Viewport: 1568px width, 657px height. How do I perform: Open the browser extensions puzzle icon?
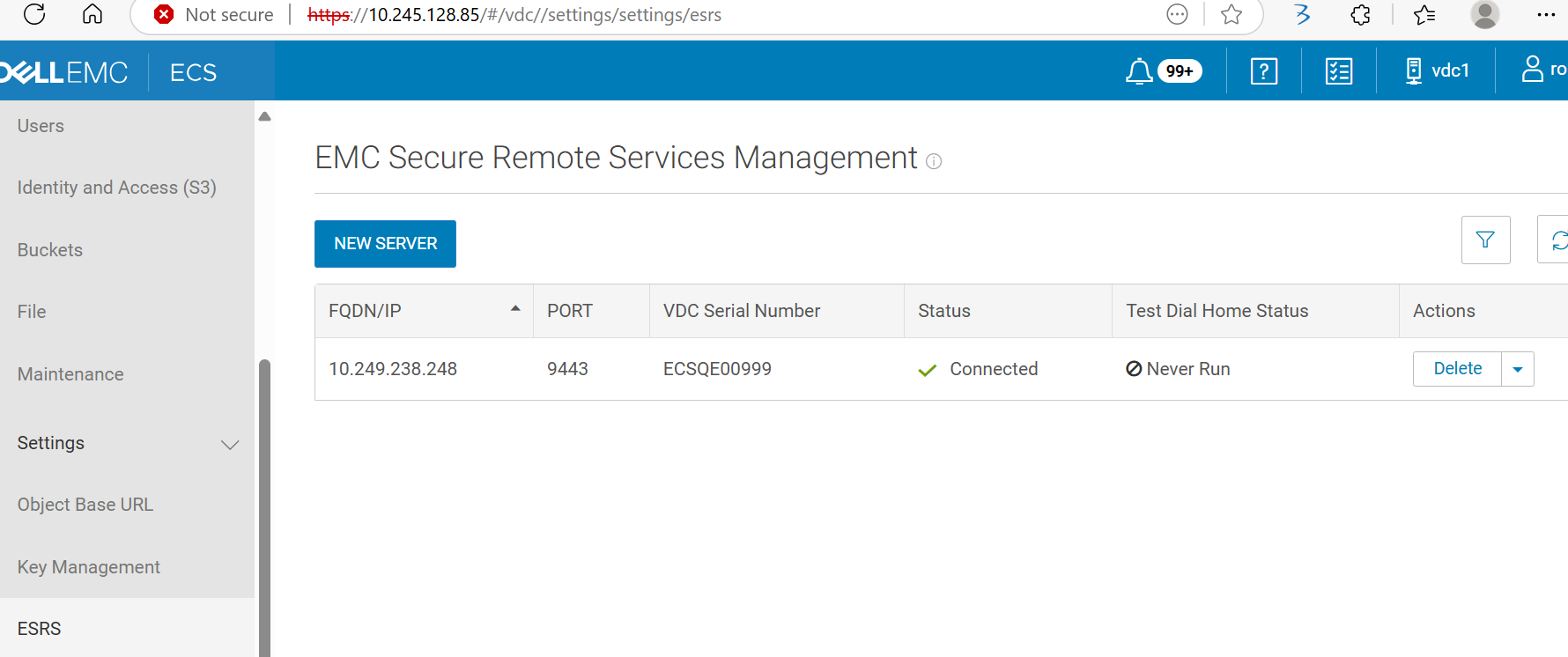(x=1360, y=14)
